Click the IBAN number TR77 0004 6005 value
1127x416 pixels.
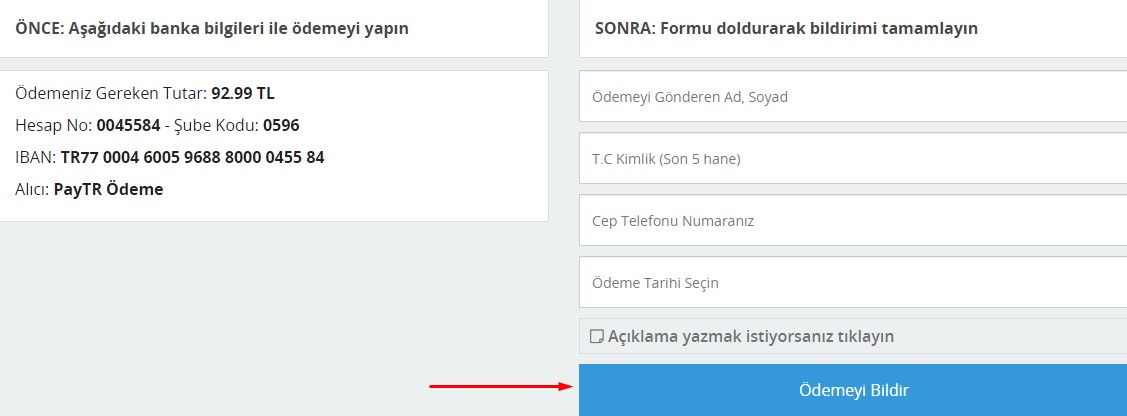[193, 157]
